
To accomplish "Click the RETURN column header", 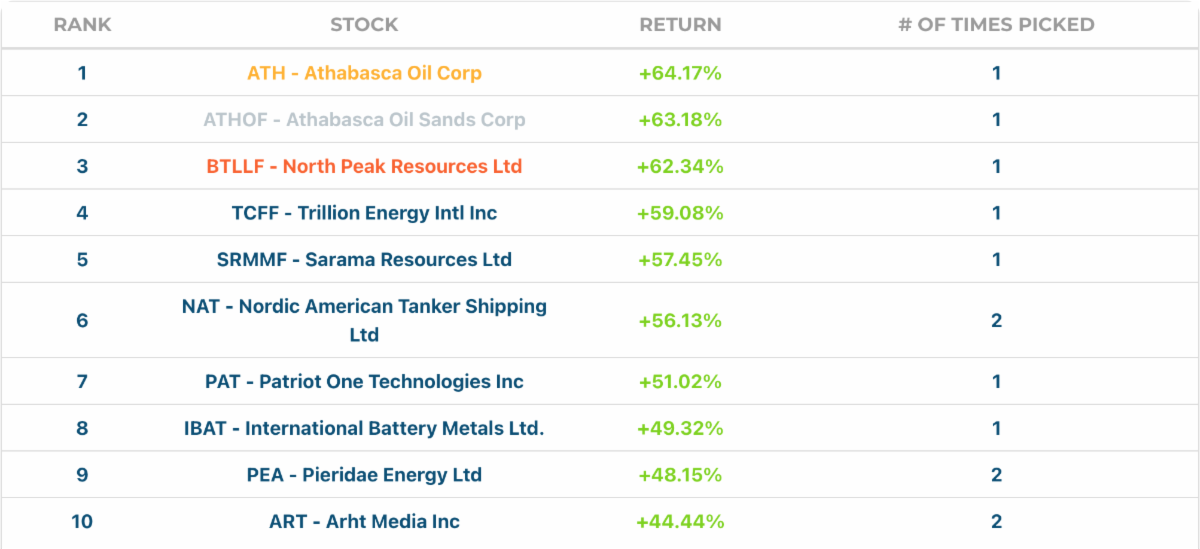I will [680, 25].
